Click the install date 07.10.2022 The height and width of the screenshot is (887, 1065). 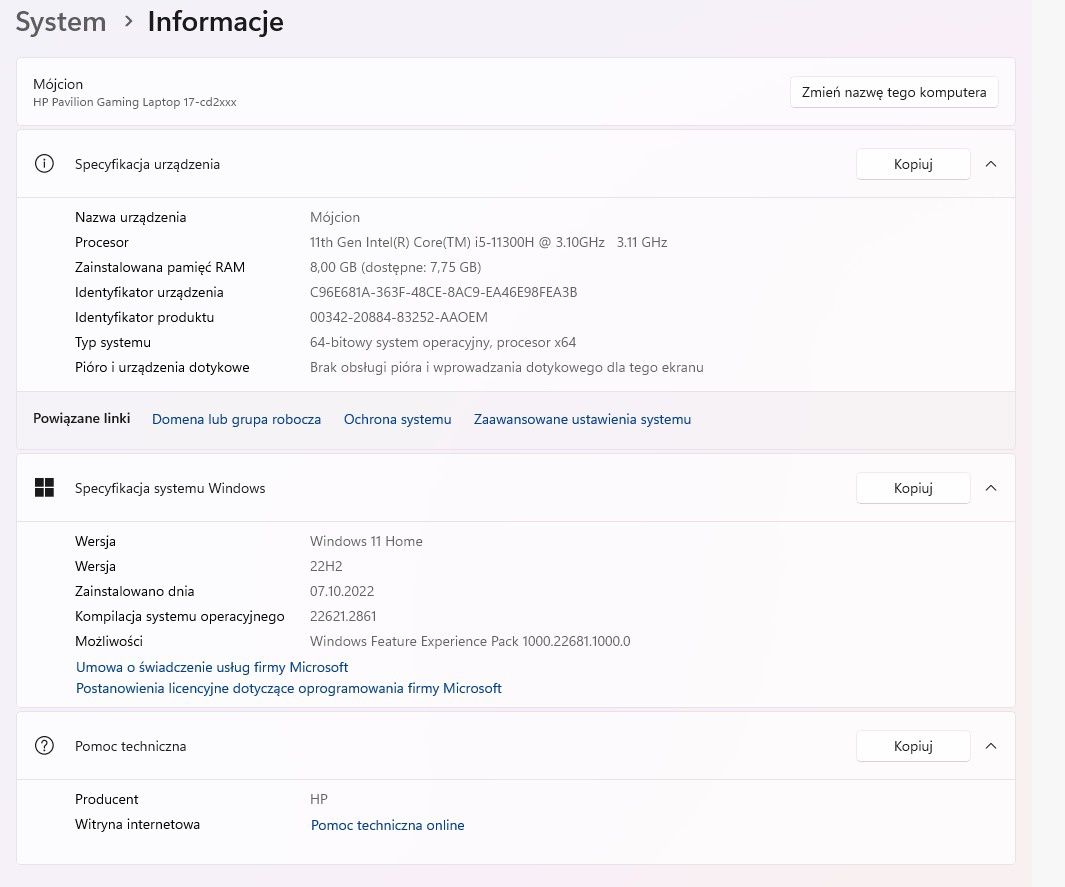342,592
